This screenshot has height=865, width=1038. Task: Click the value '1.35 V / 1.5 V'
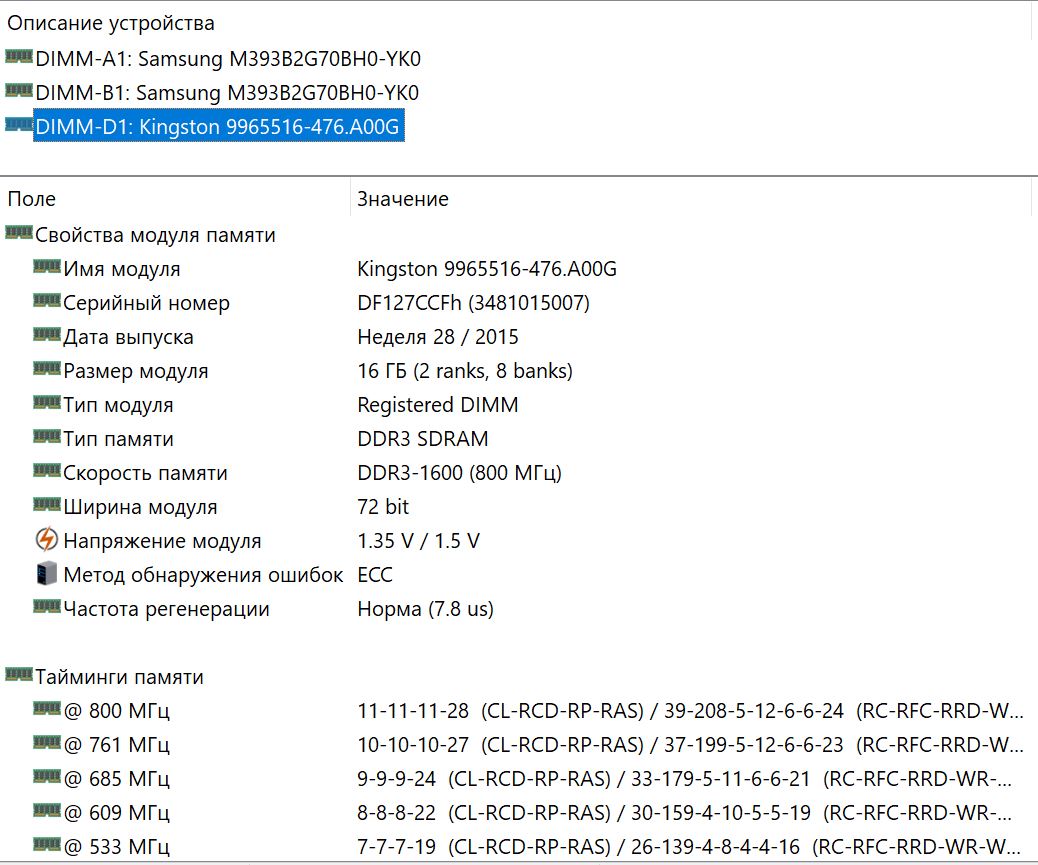pyautogui.click(x=418, y=541)
